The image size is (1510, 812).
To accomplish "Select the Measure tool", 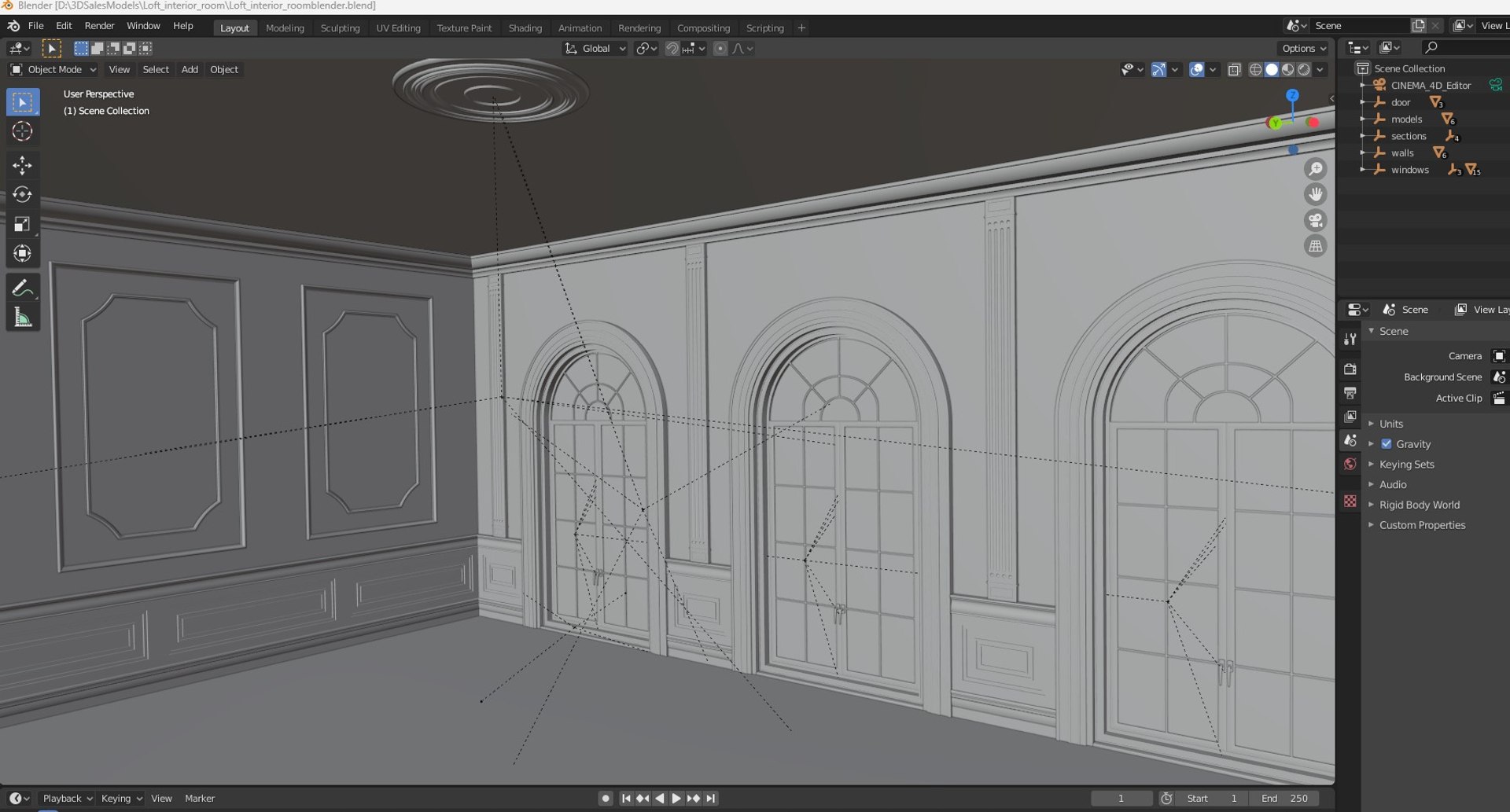I will click(x=22, y=318).
